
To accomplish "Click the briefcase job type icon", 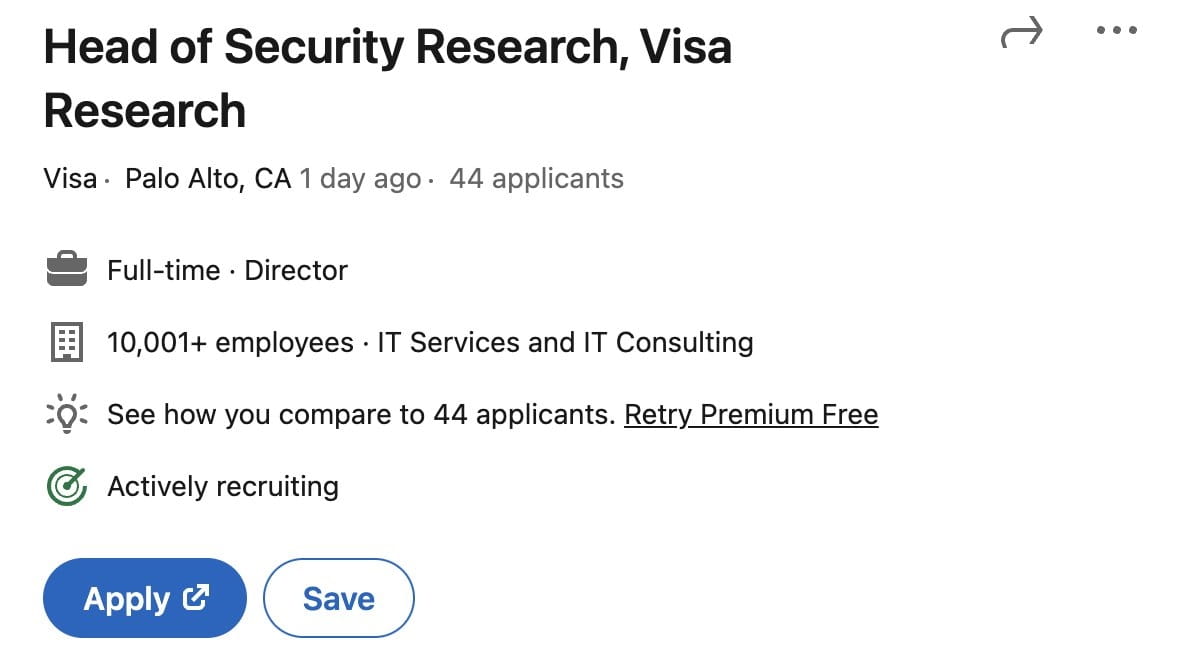I will (67, 270).
